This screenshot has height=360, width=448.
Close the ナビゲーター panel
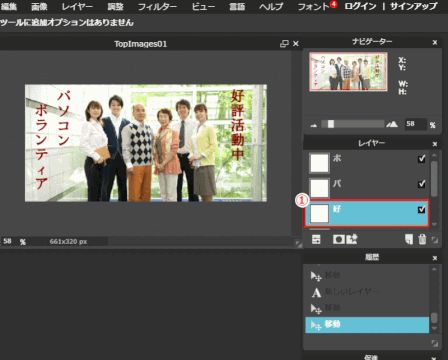tap(435, 42)
